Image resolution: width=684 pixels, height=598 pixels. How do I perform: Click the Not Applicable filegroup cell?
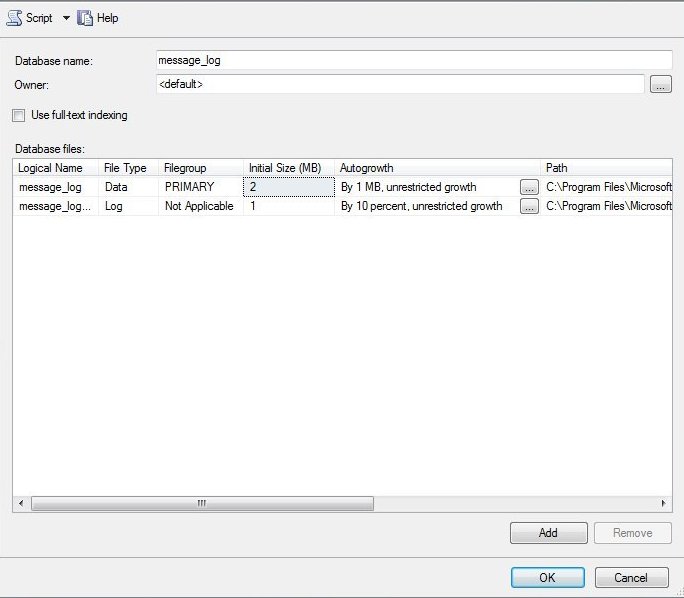(200, 207)
